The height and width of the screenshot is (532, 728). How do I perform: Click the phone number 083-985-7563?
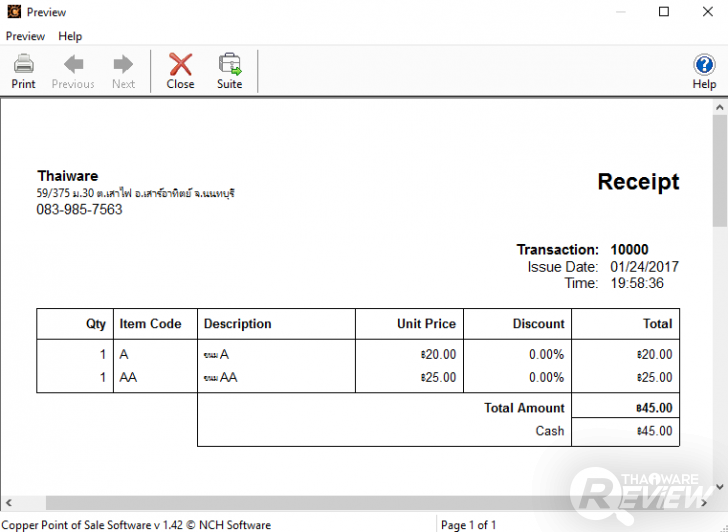click(79, 209)
